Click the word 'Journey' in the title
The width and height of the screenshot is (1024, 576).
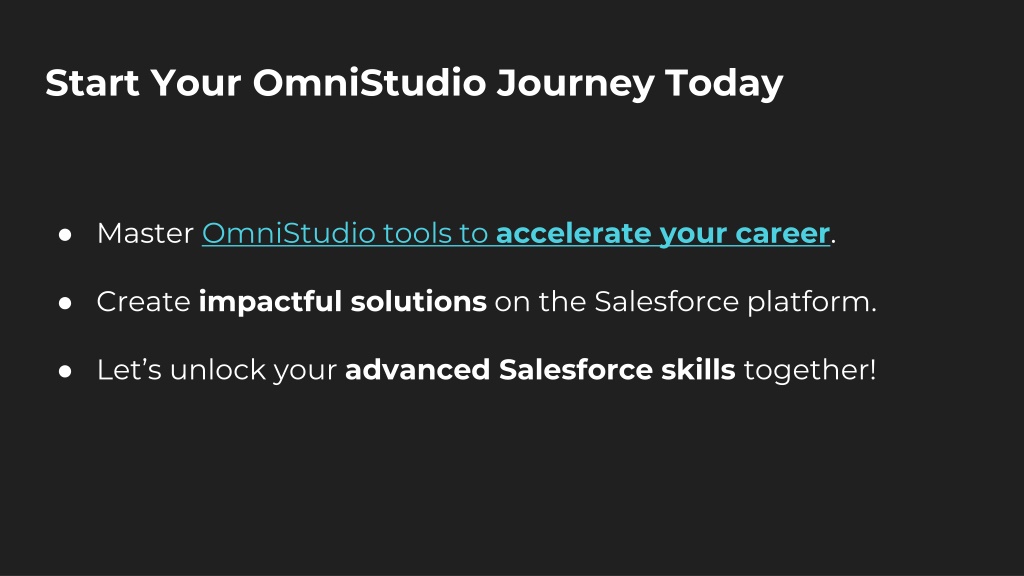click(575, 84)
